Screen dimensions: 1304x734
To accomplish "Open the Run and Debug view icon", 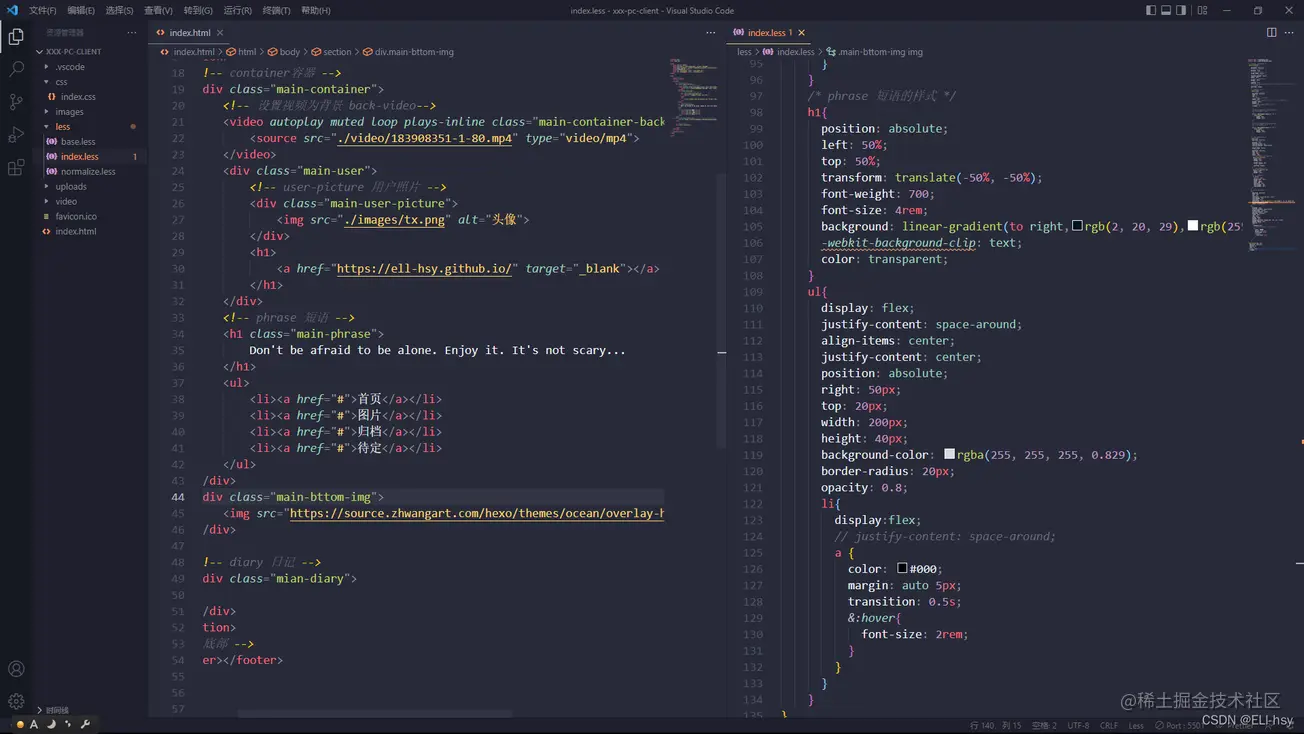I will (16, 134).
